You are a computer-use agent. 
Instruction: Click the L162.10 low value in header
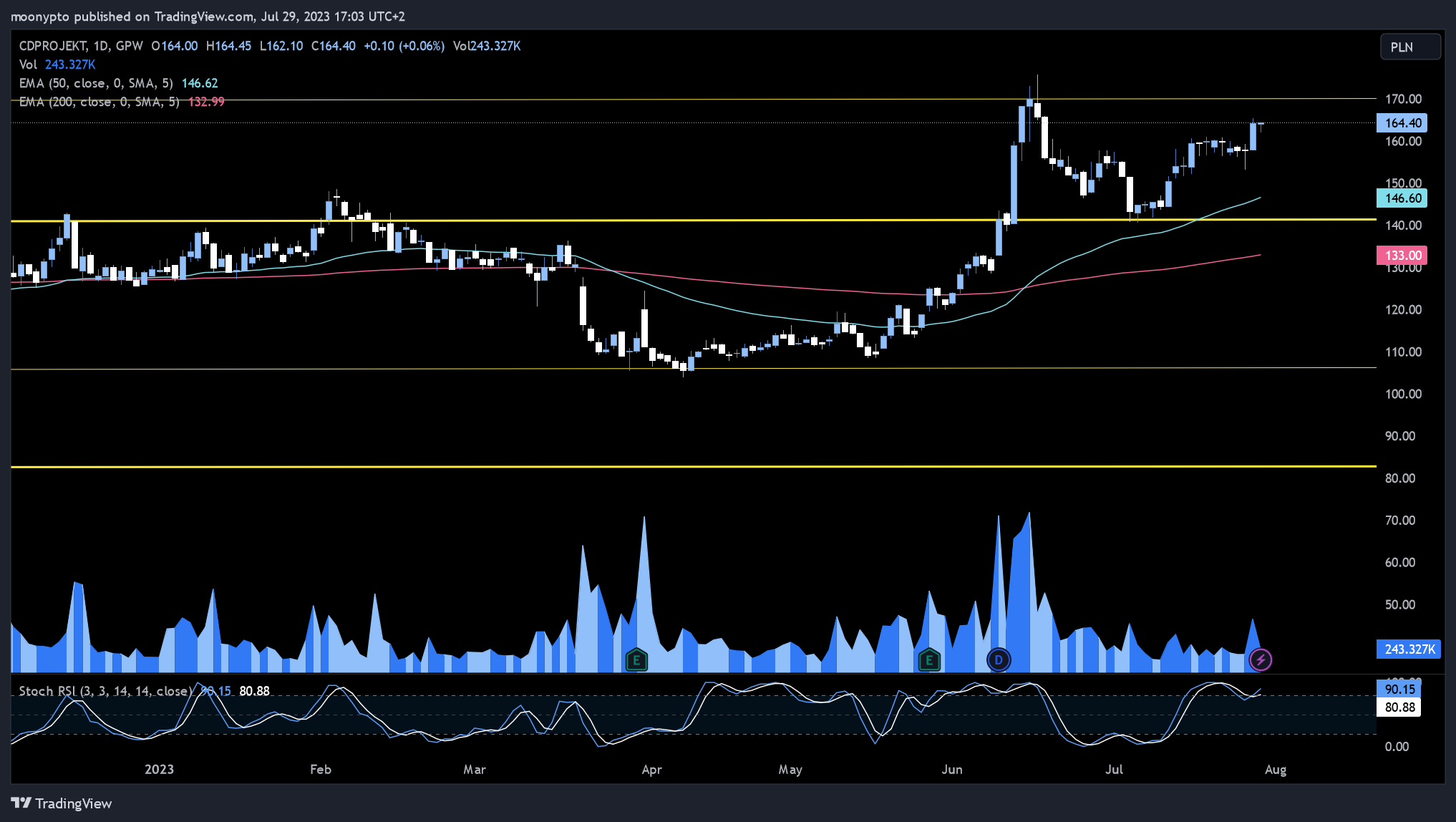(281, 46)
